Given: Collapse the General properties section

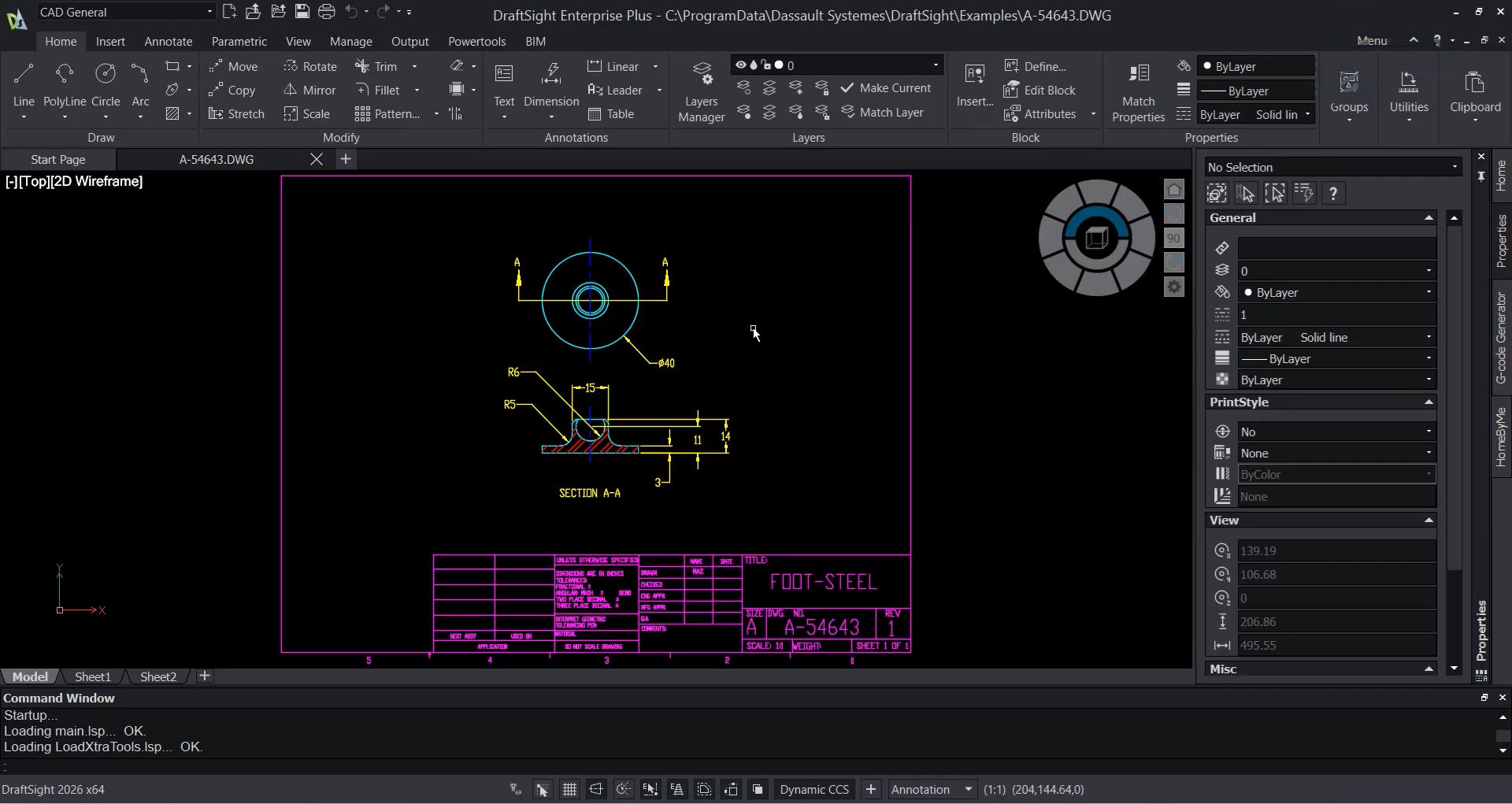Looking at the screenshot, I should tap(1429, 218).
